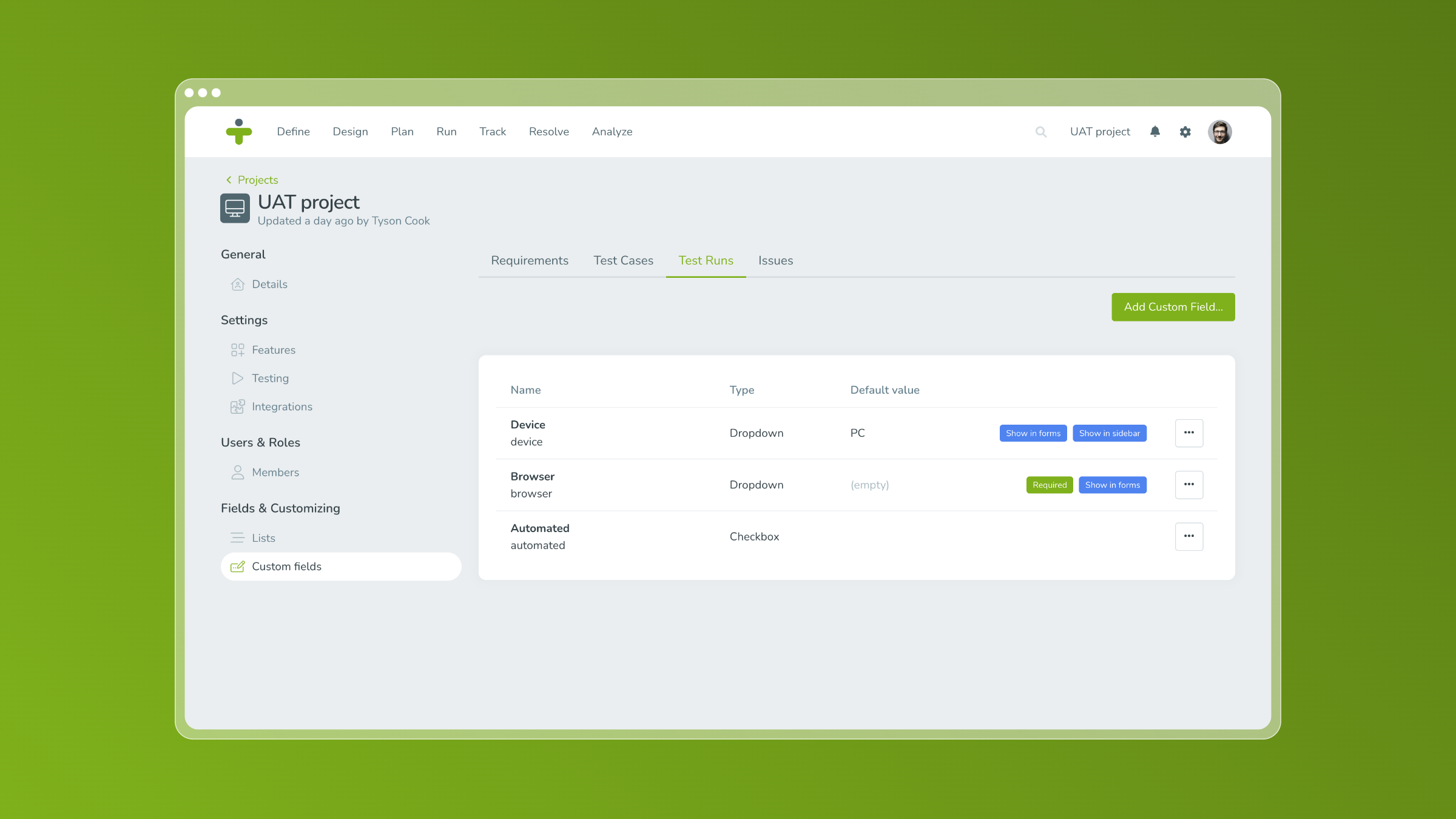Image resolution: width=1456 pixels, height=819 pixels.
Task: Toggle Show in sidebar for Device
Action: coord(1109,432)
